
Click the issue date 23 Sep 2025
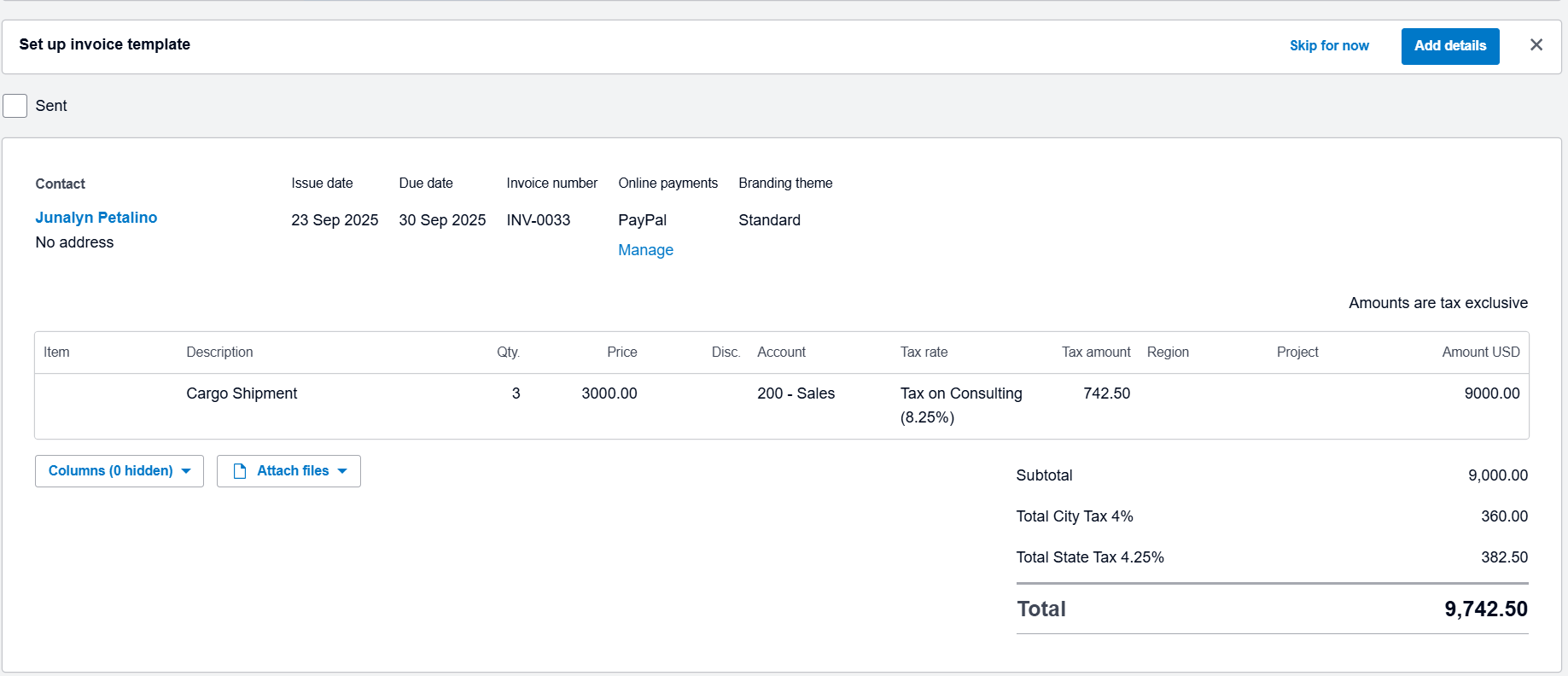click(x=335, y=220)
